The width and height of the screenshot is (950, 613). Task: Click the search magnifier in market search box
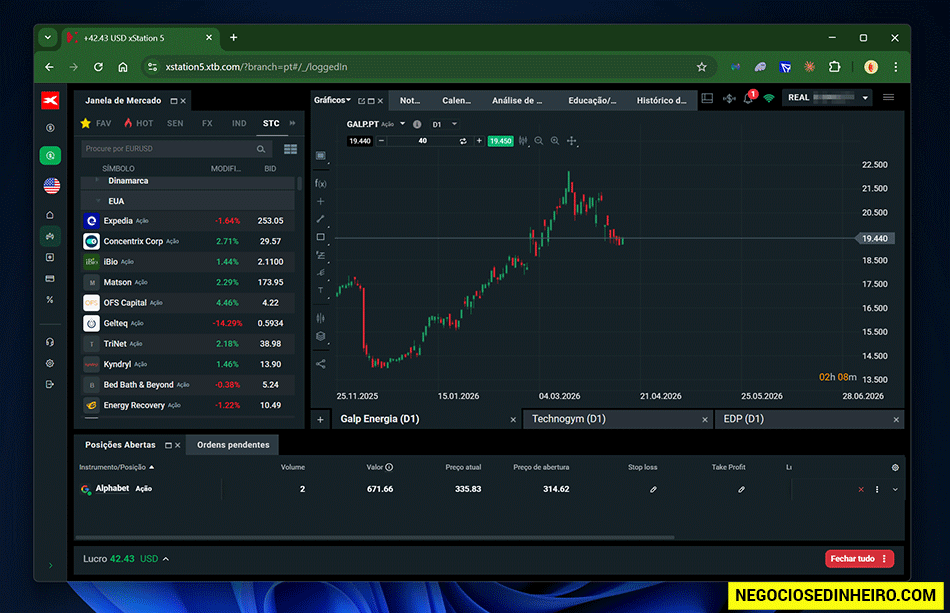pyautogui.click(x=261, y=149)
